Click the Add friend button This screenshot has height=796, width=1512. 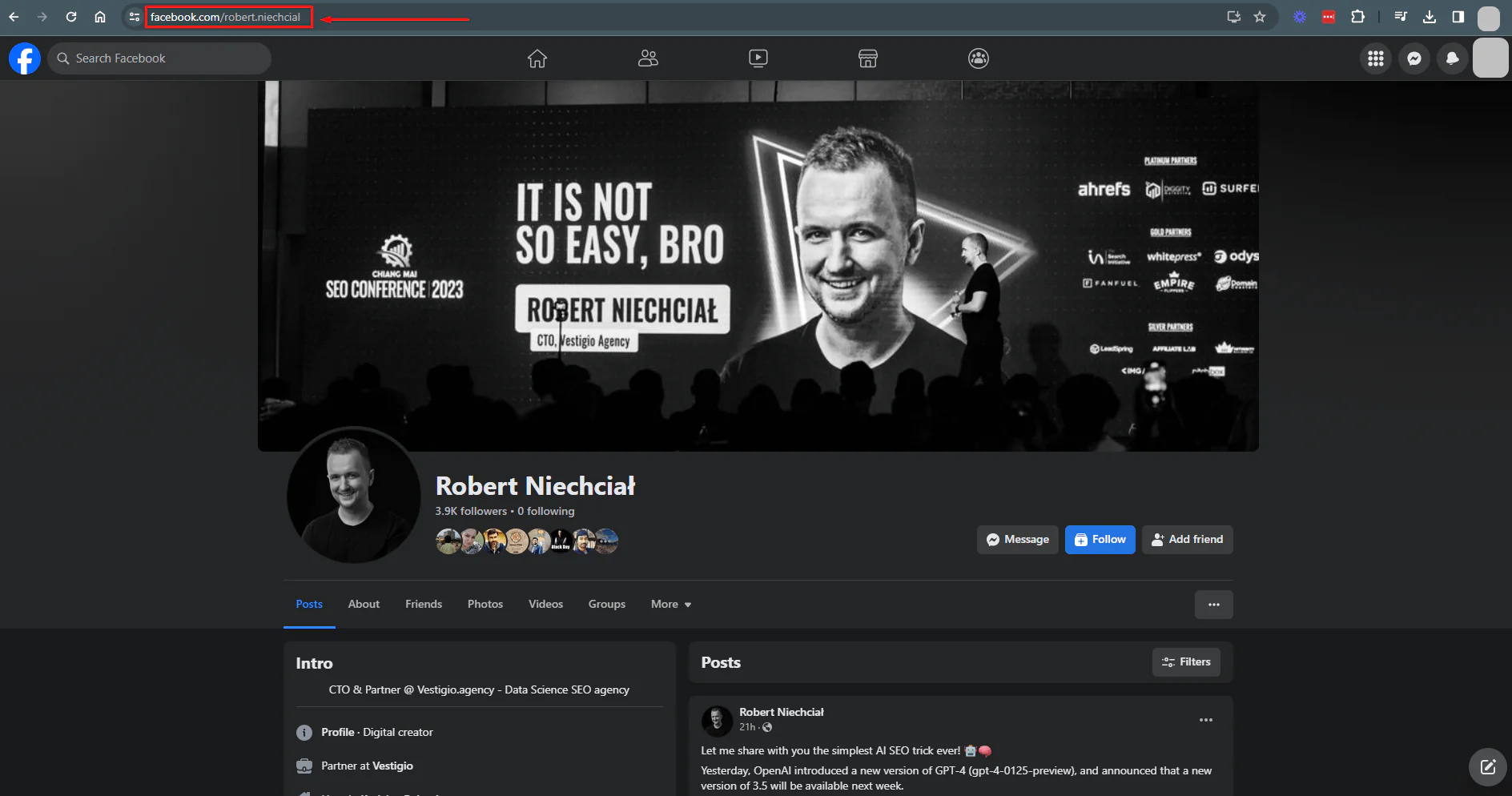pyautogui.click(x=1188, y=540)
